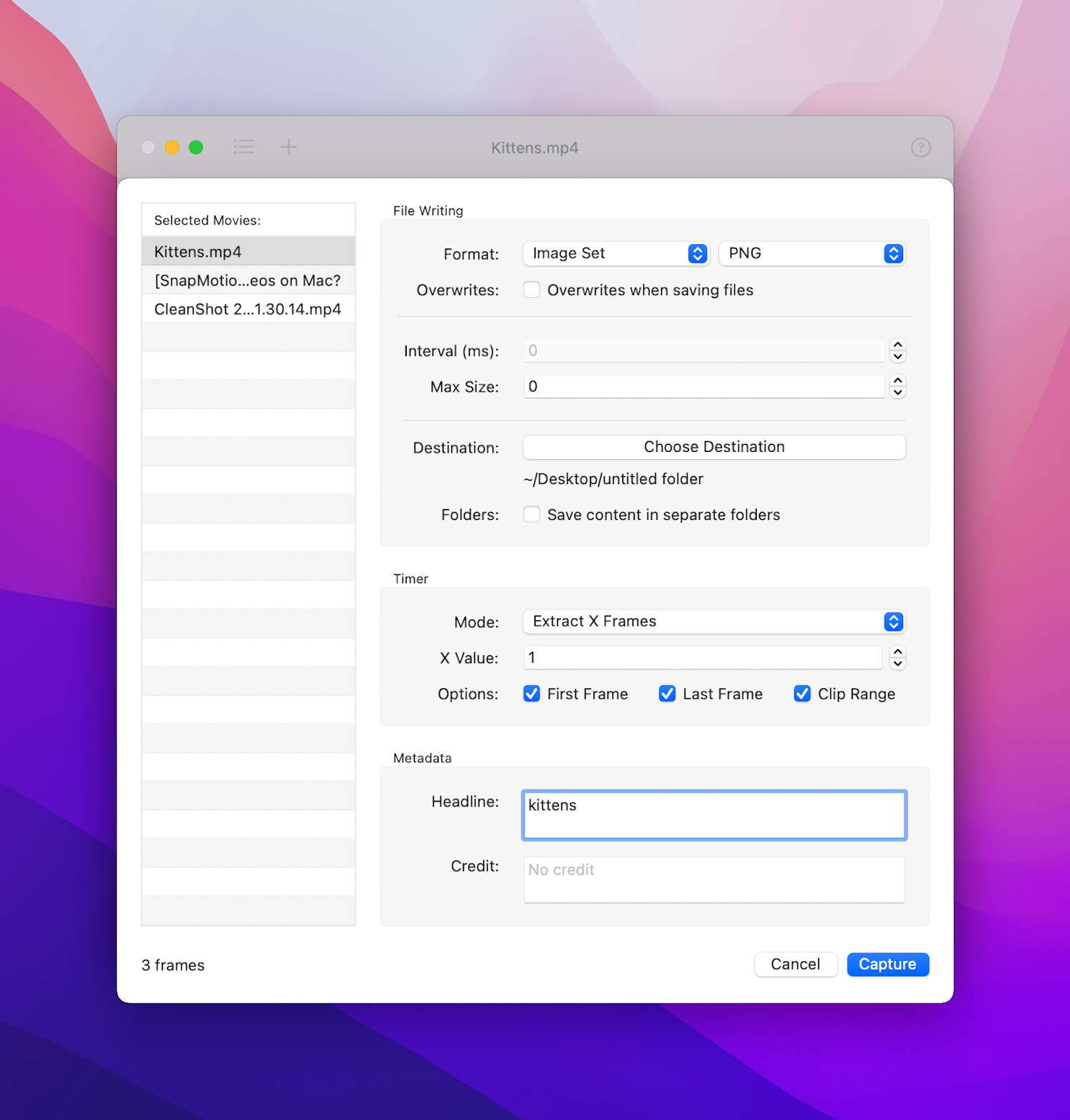Uncheck the First Frame option
This screenshot has width=1070, height=1120.
(x=531, y=694)
